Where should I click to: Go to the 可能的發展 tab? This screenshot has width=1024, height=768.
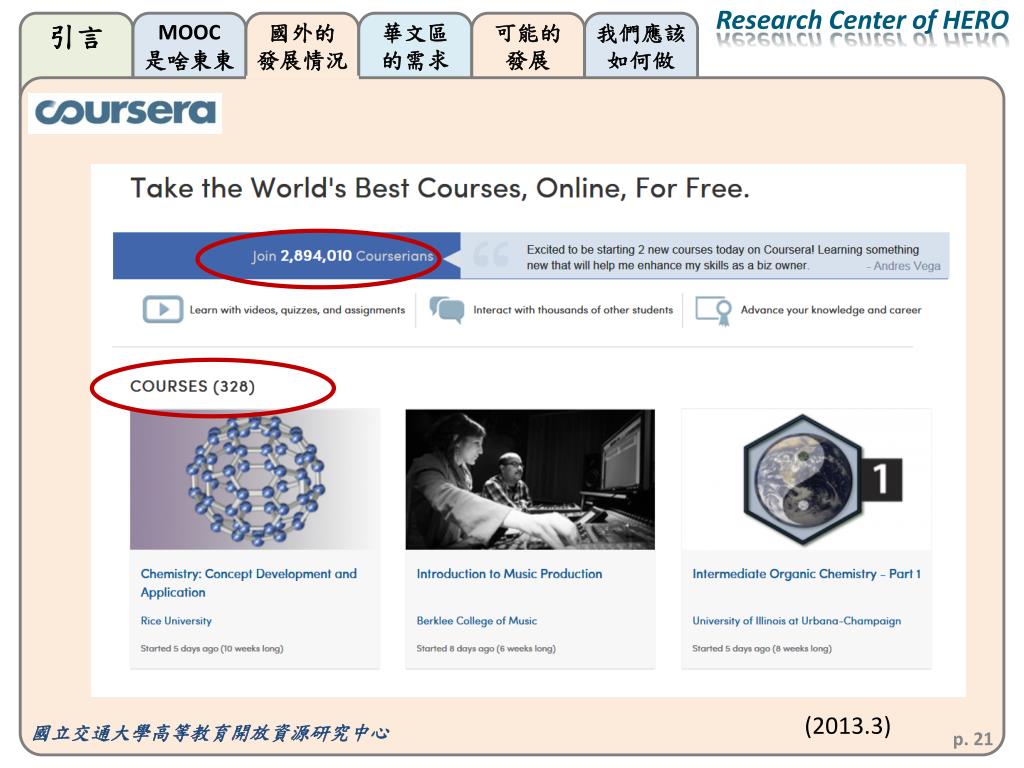[528, 46]
